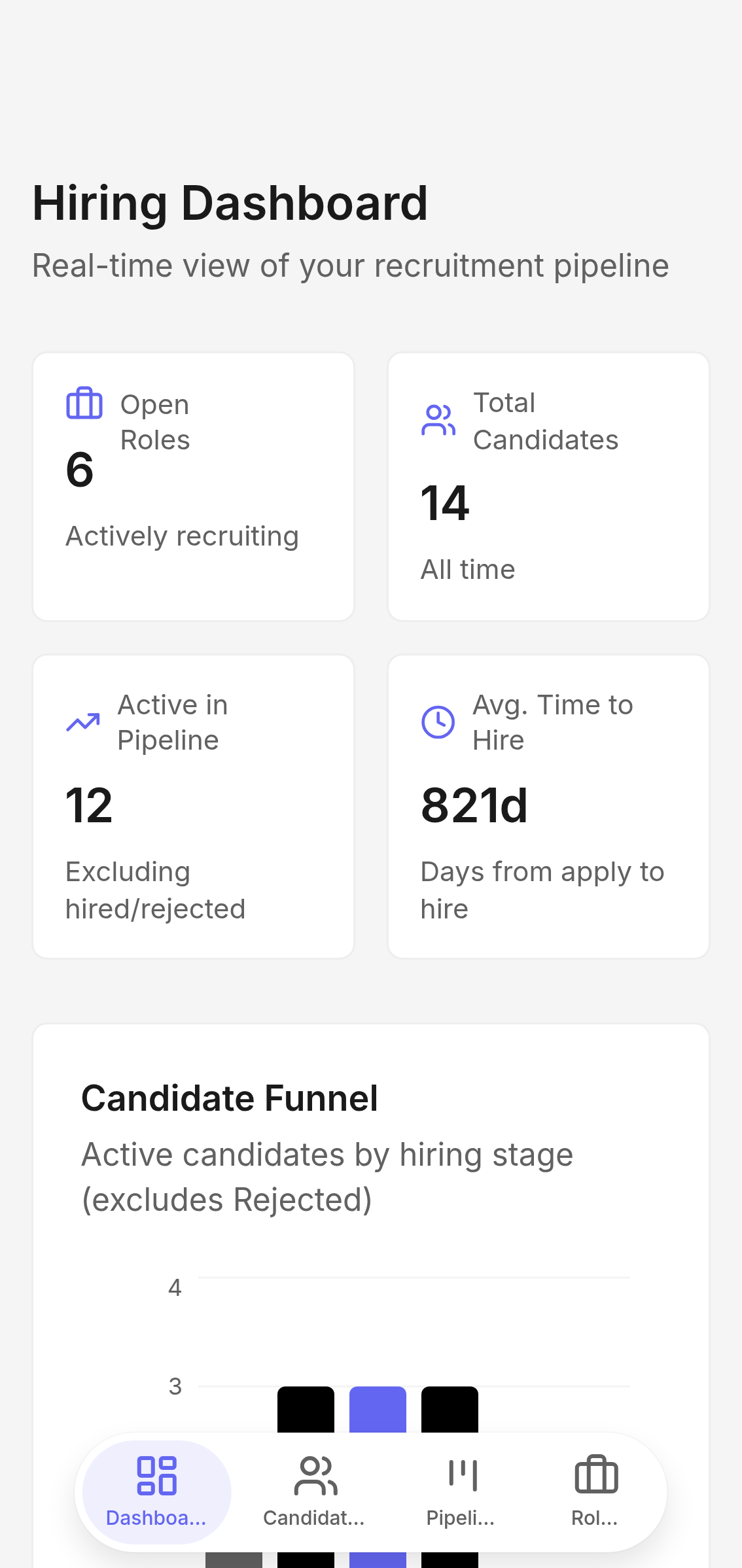Click the black bar right of the purple bar
Image resolution: width=742 pixels, height=1568 pixels.
450,1409
